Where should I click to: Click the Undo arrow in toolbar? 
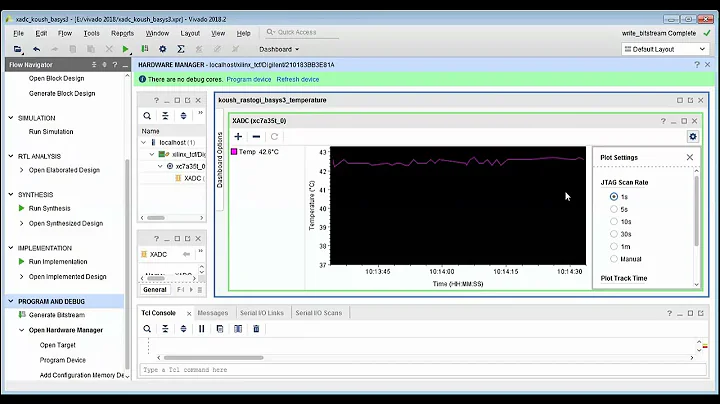pyautogui.click(x=36, y=49)
